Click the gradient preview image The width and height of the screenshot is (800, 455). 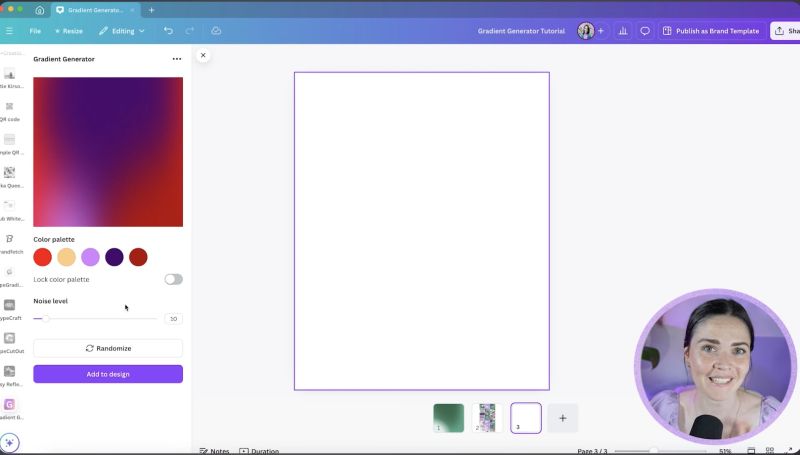click(108, 152)
